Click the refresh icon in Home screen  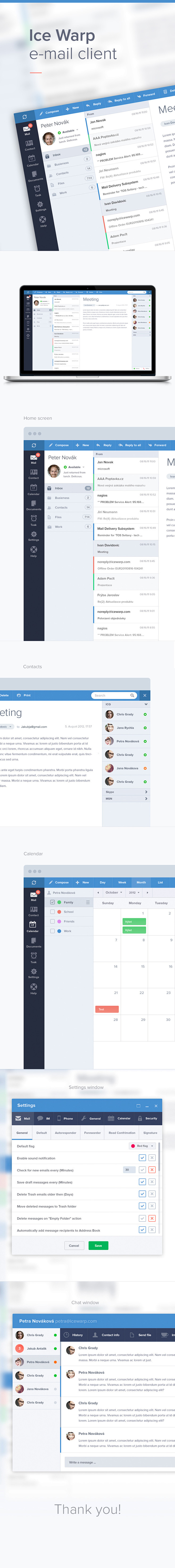tap(34, 445)
